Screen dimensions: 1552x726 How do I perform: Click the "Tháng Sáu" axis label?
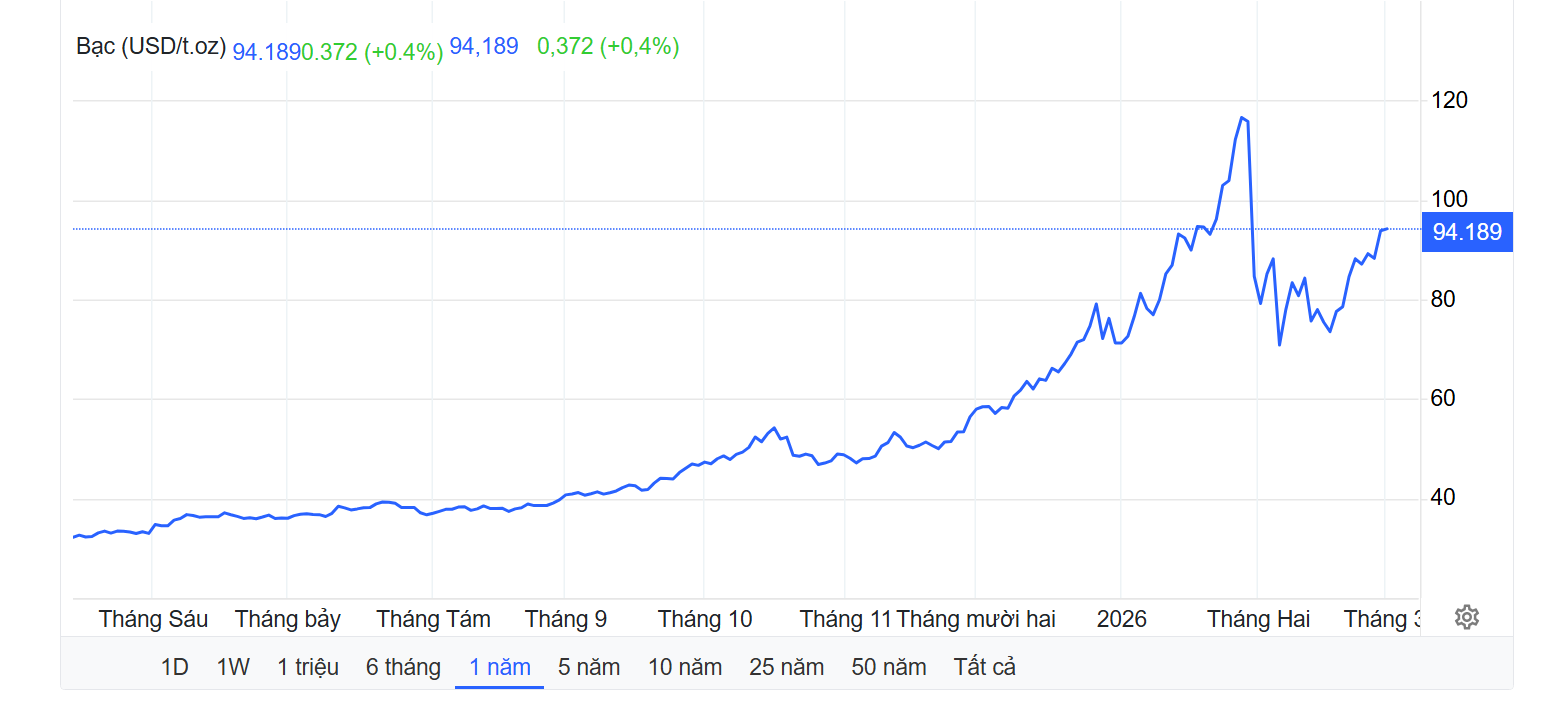coord(153,619)
